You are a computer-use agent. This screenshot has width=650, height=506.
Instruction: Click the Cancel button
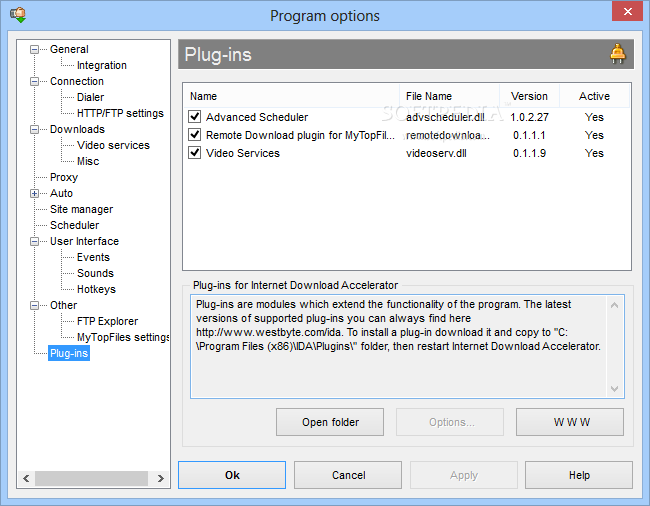348,475
